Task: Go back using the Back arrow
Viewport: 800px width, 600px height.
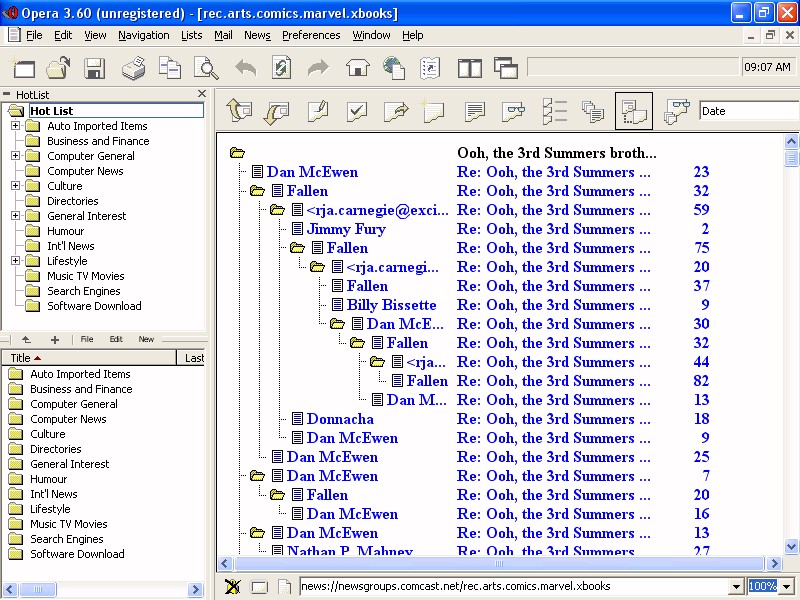Action: [x=245, y=68]
